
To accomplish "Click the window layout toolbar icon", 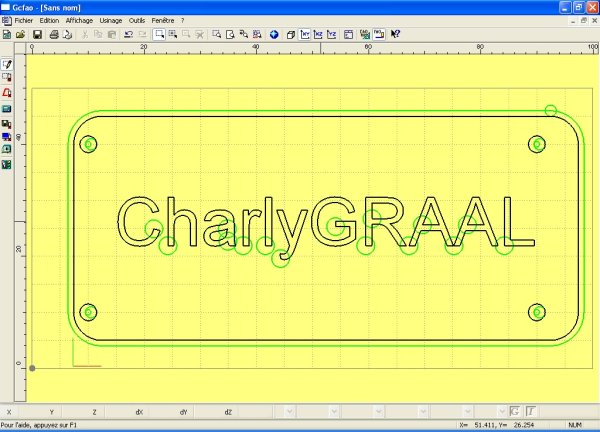I will point(348,34).
